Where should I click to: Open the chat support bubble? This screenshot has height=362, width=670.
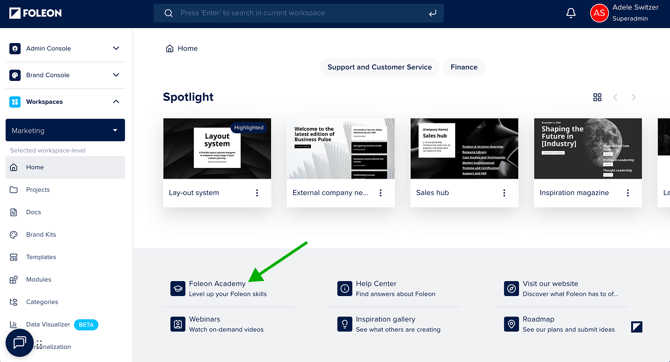(x=20, y=342)
